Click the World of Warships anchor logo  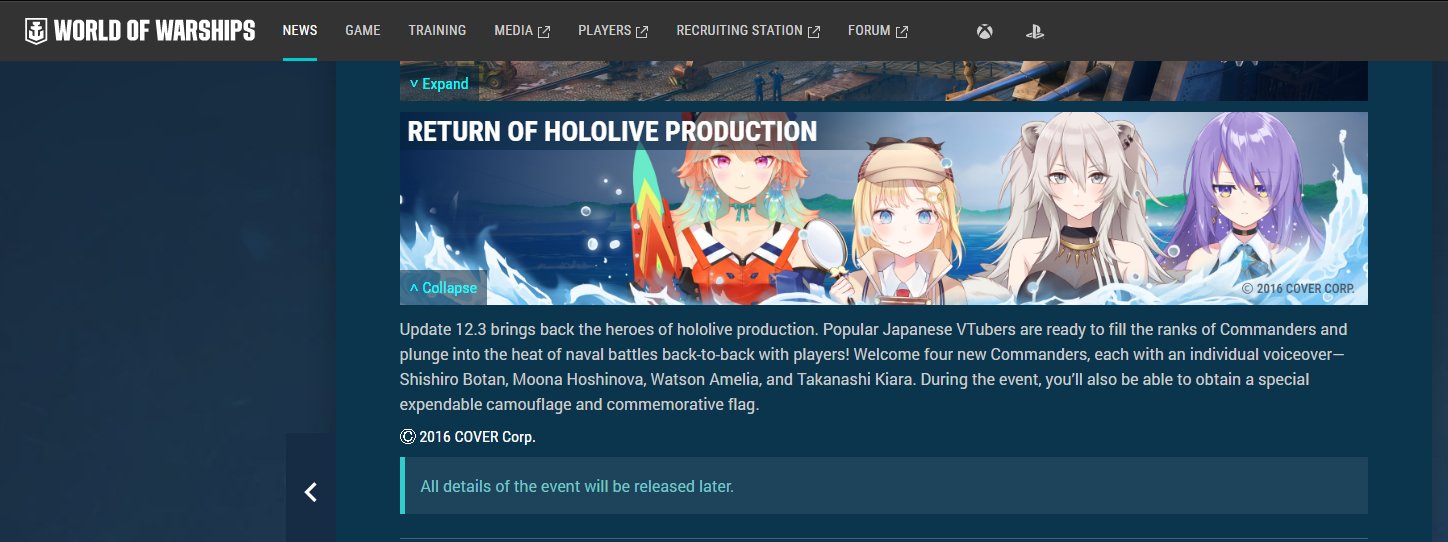pos(36,31)
